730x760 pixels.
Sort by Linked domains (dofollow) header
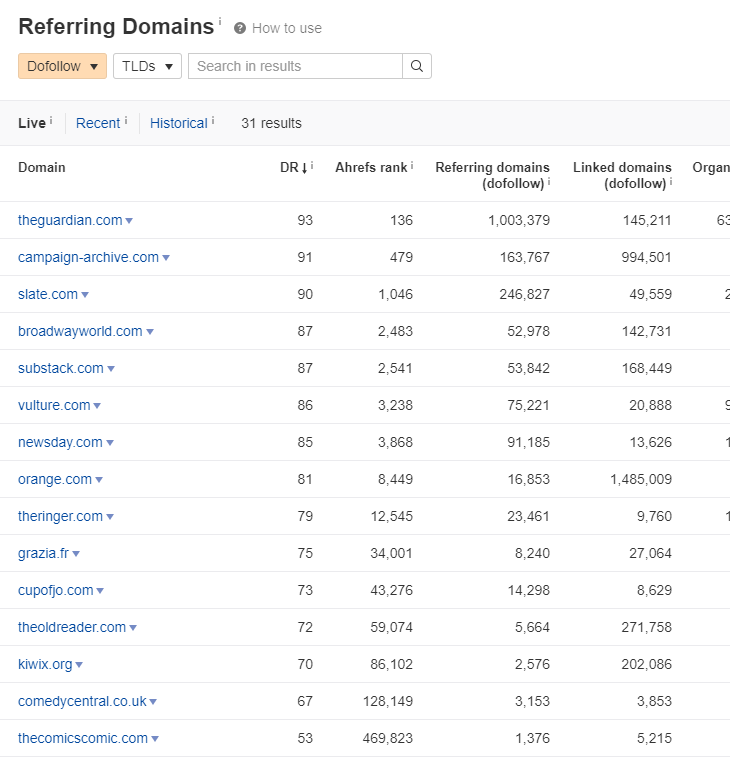click(x=622, y=175)
